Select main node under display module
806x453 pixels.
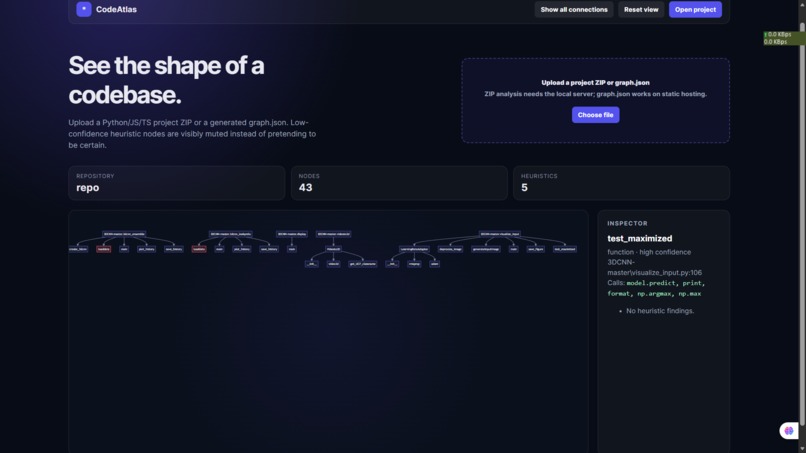(292, 249)
